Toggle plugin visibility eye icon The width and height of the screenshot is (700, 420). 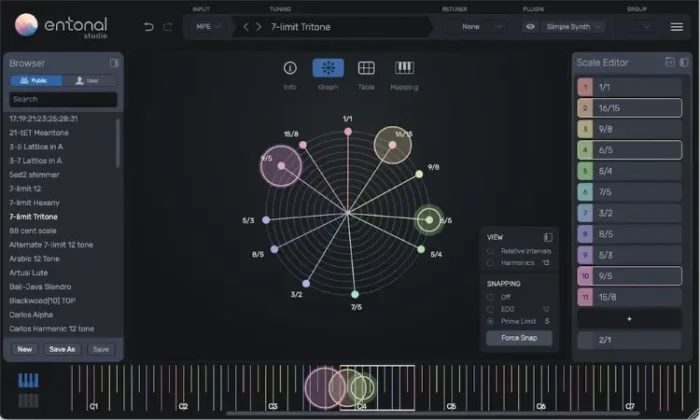[530, 27]
